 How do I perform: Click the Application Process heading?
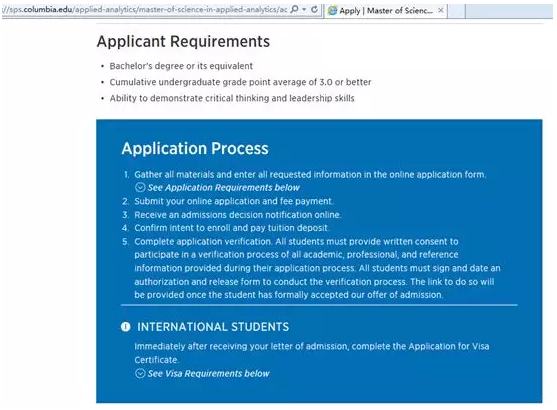coord(195,149)
